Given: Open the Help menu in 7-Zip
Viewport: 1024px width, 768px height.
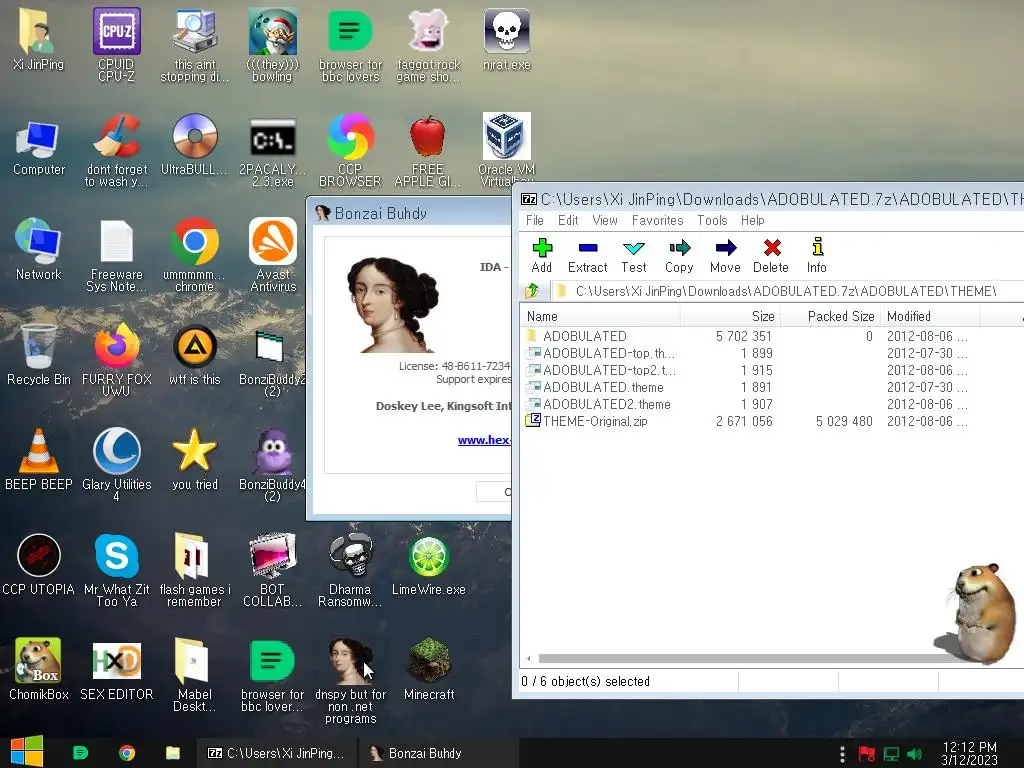Looking at the screenshot, I should pyautogui.click(x=753, y=221).
